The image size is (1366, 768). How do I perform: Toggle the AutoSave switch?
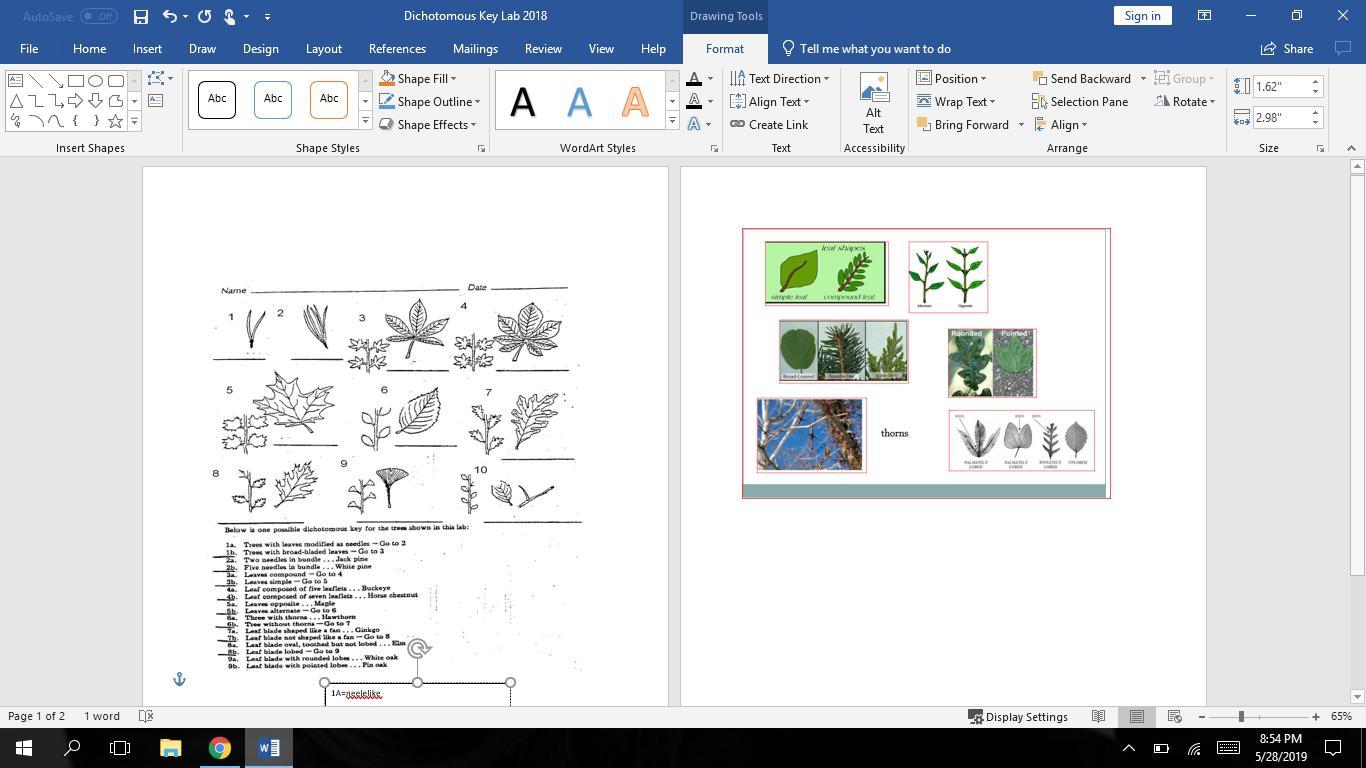(x=98, y=16)
